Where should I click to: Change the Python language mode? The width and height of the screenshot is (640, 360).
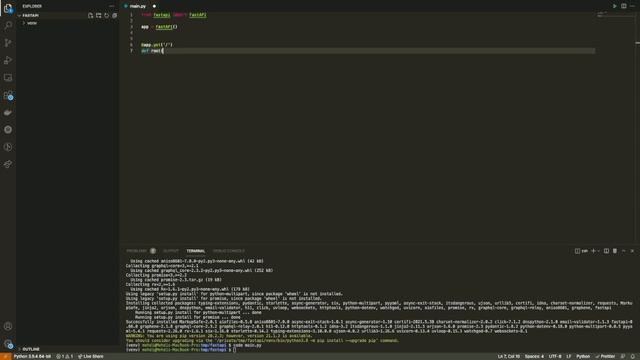[x=582, y=356]
